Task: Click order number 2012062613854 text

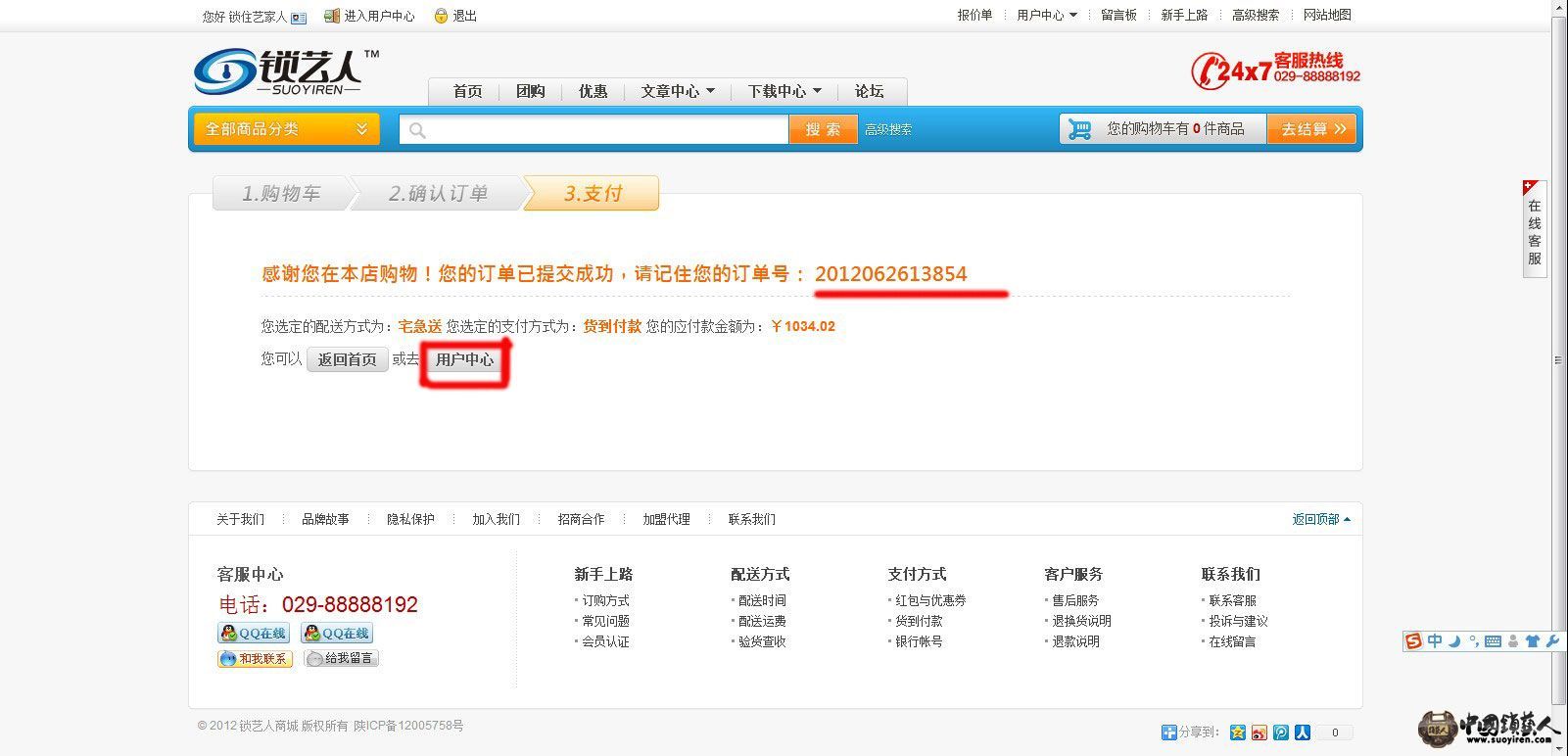Action: pyautogui.click(x=891, y=274)
